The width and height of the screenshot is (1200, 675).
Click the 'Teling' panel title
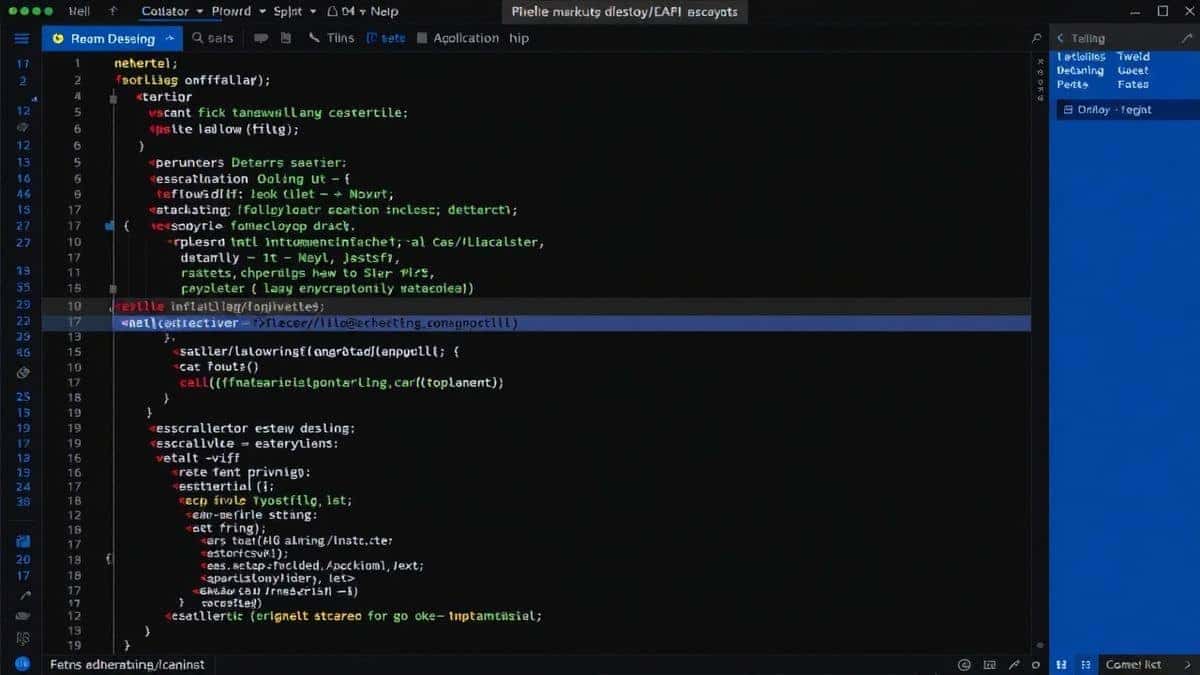pyautogui.click(x=1088, y=38)
